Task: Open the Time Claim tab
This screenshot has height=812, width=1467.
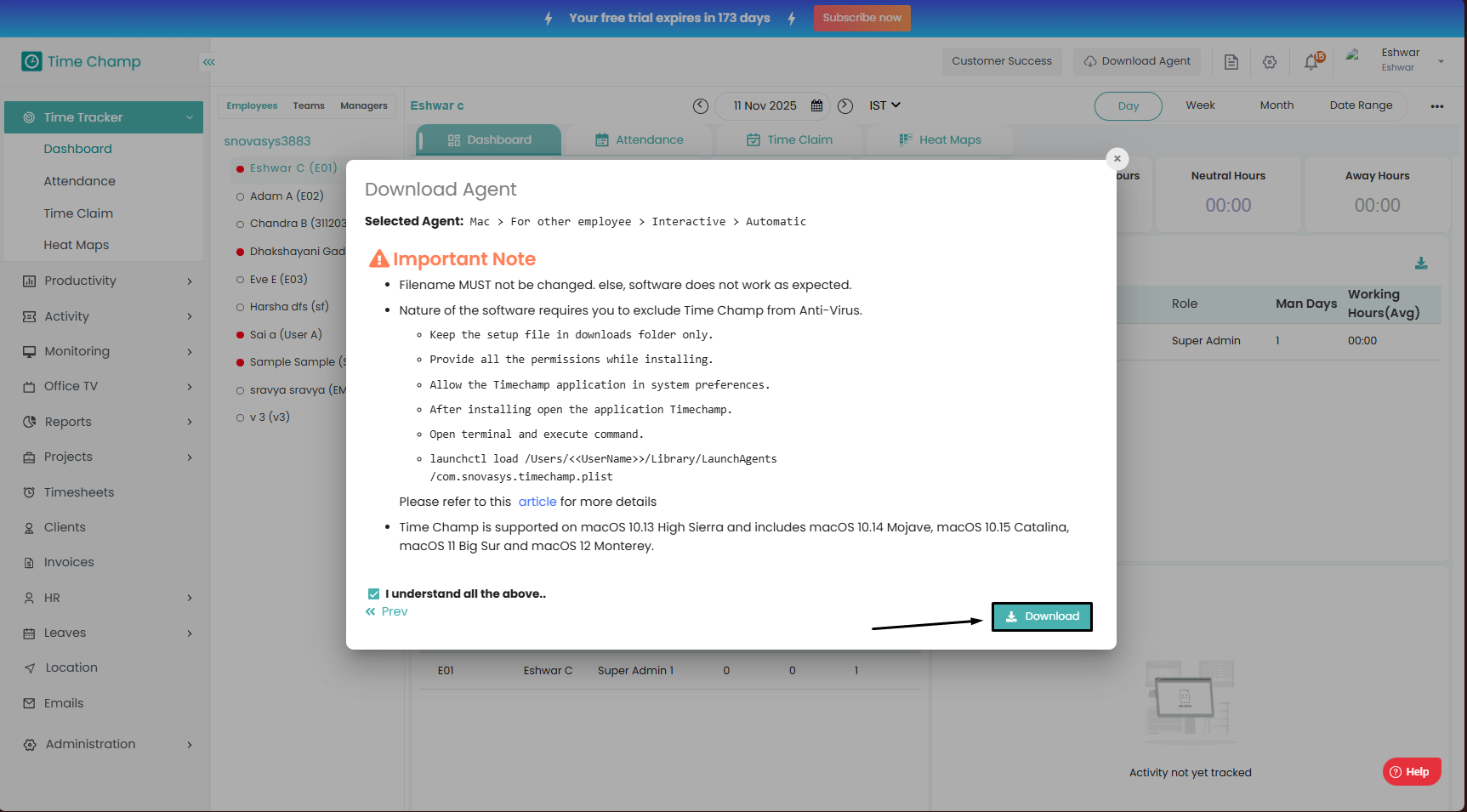Action: click(x=789, y=140)
